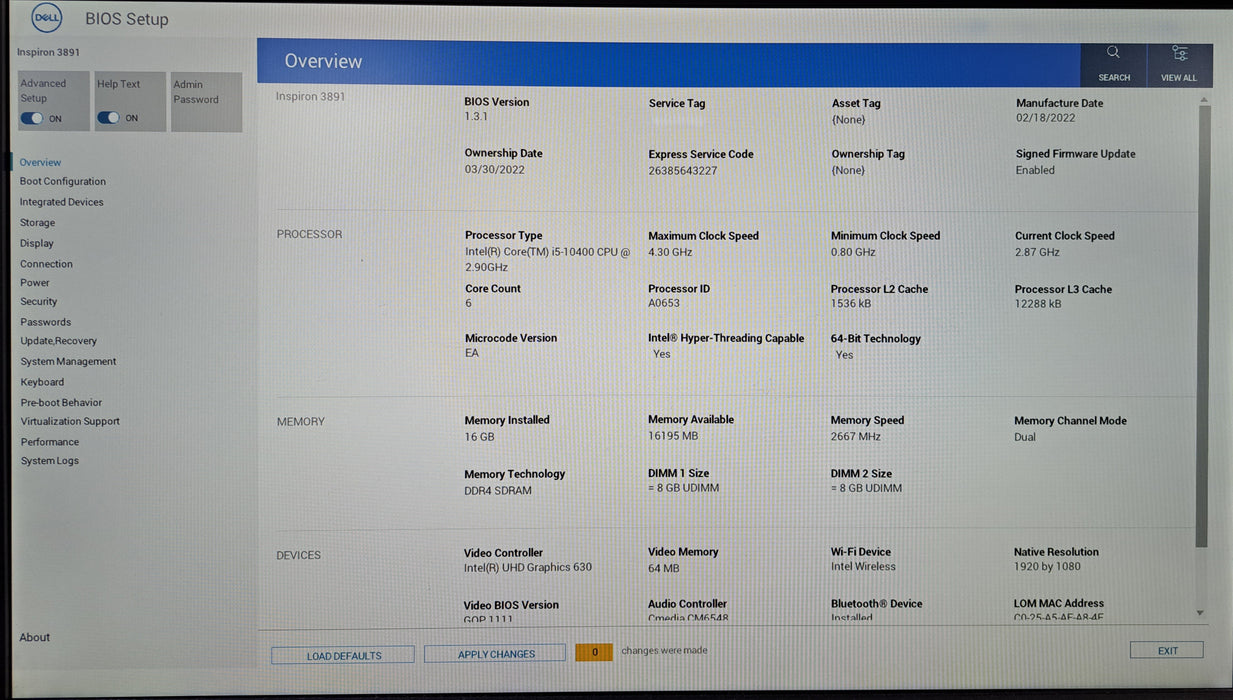Open Pre-boot Behavior section
The width and height of the screenshot is (1233, 700).
pyautogui.click(x=61, y=402)
